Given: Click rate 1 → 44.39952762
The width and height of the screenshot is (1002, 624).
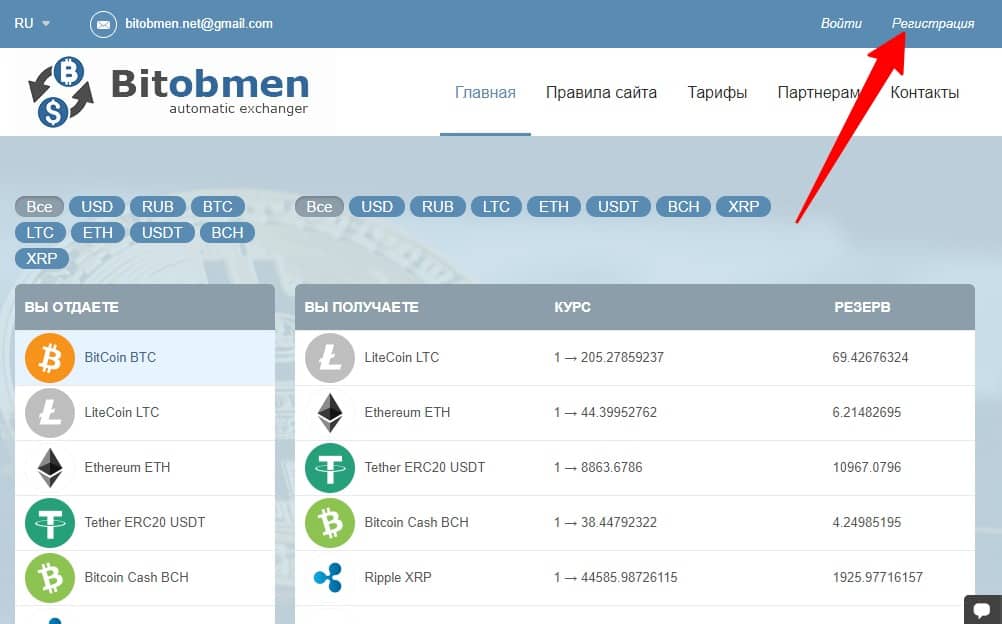Looking at the screenshot, I should point(605,412).
